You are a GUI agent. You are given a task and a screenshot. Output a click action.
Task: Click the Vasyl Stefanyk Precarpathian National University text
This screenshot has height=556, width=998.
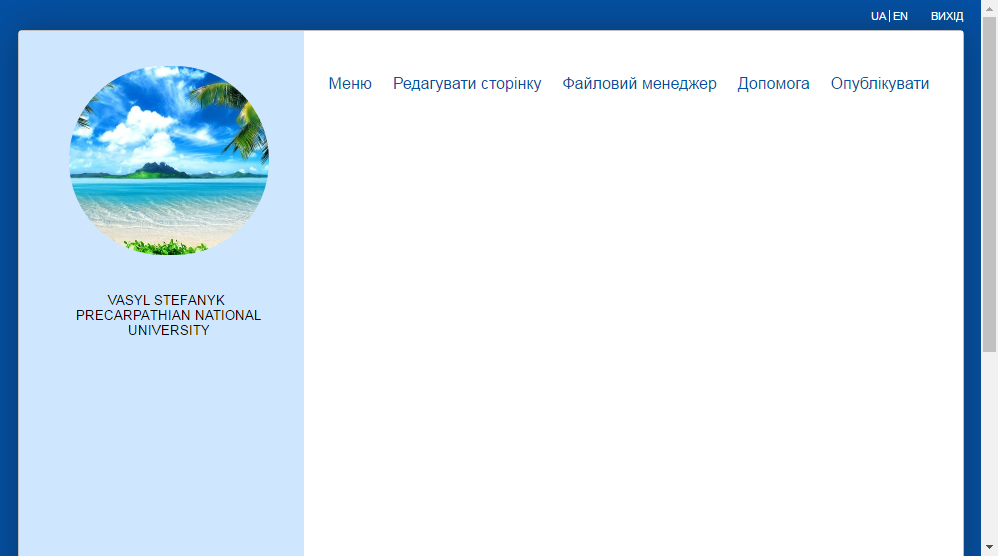pos(169,315)
